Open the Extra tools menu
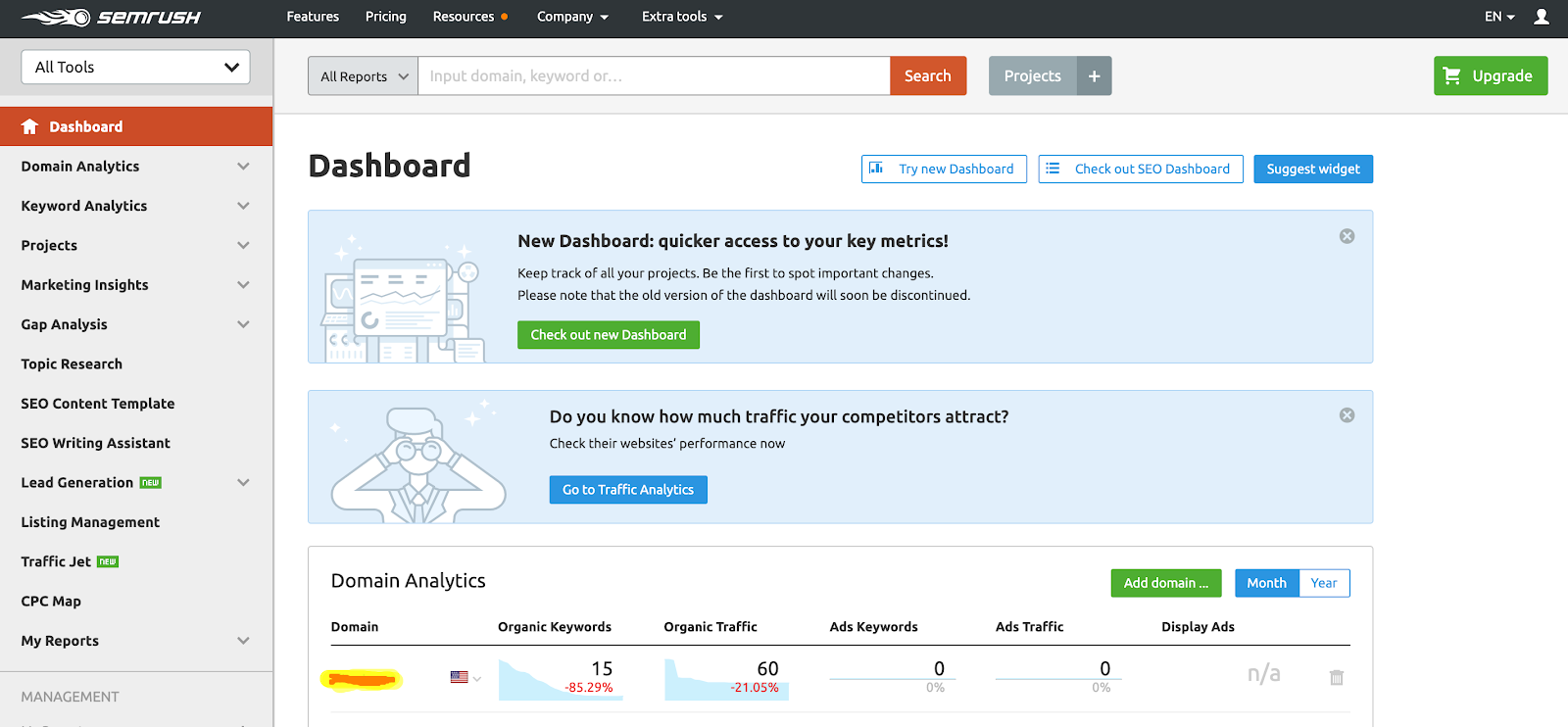The width and height of the screenshot is (1568, 727). (x=682, y=17)
